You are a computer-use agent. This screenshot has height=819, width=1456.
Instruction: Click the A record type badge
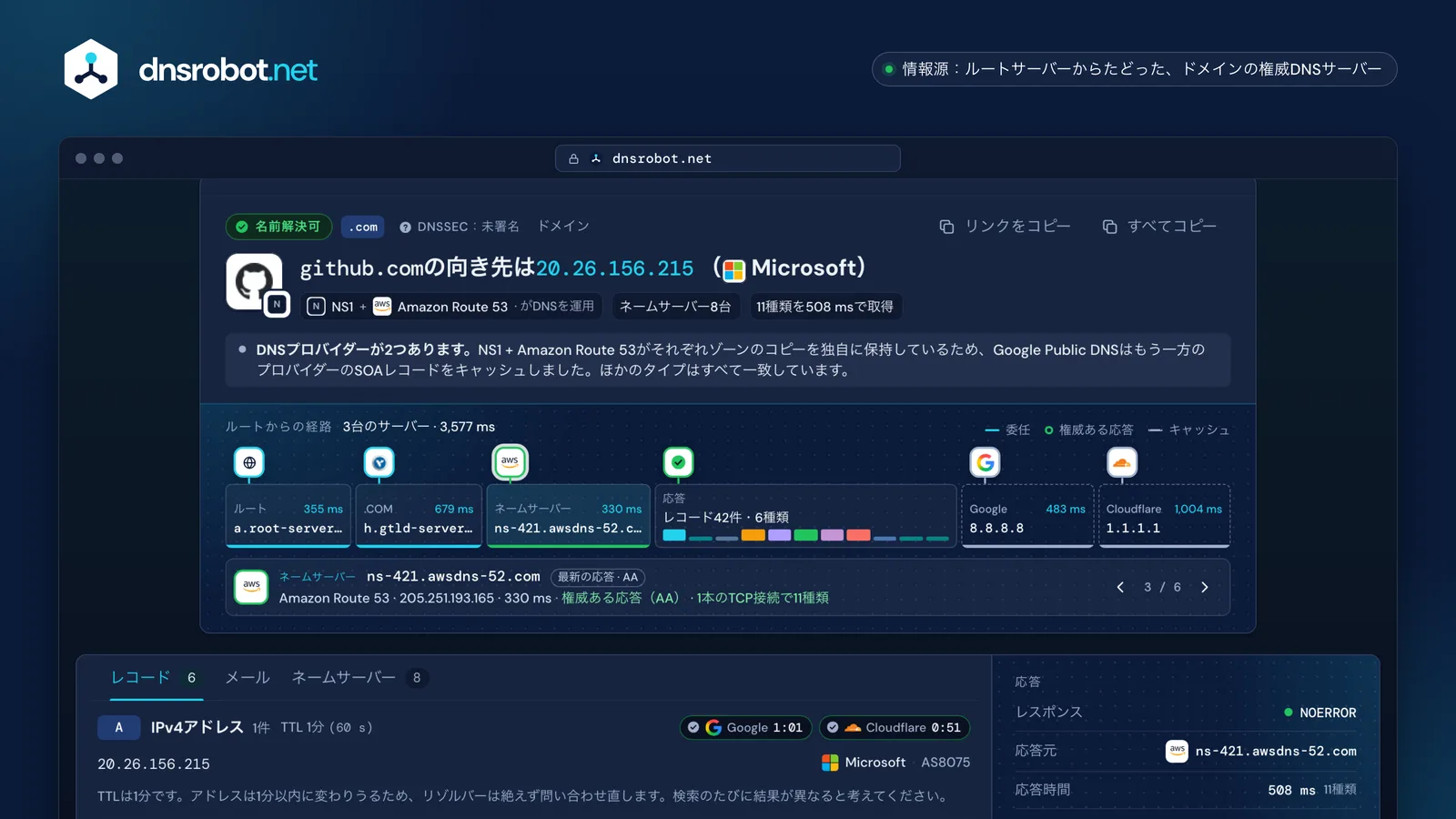[118, 727]
